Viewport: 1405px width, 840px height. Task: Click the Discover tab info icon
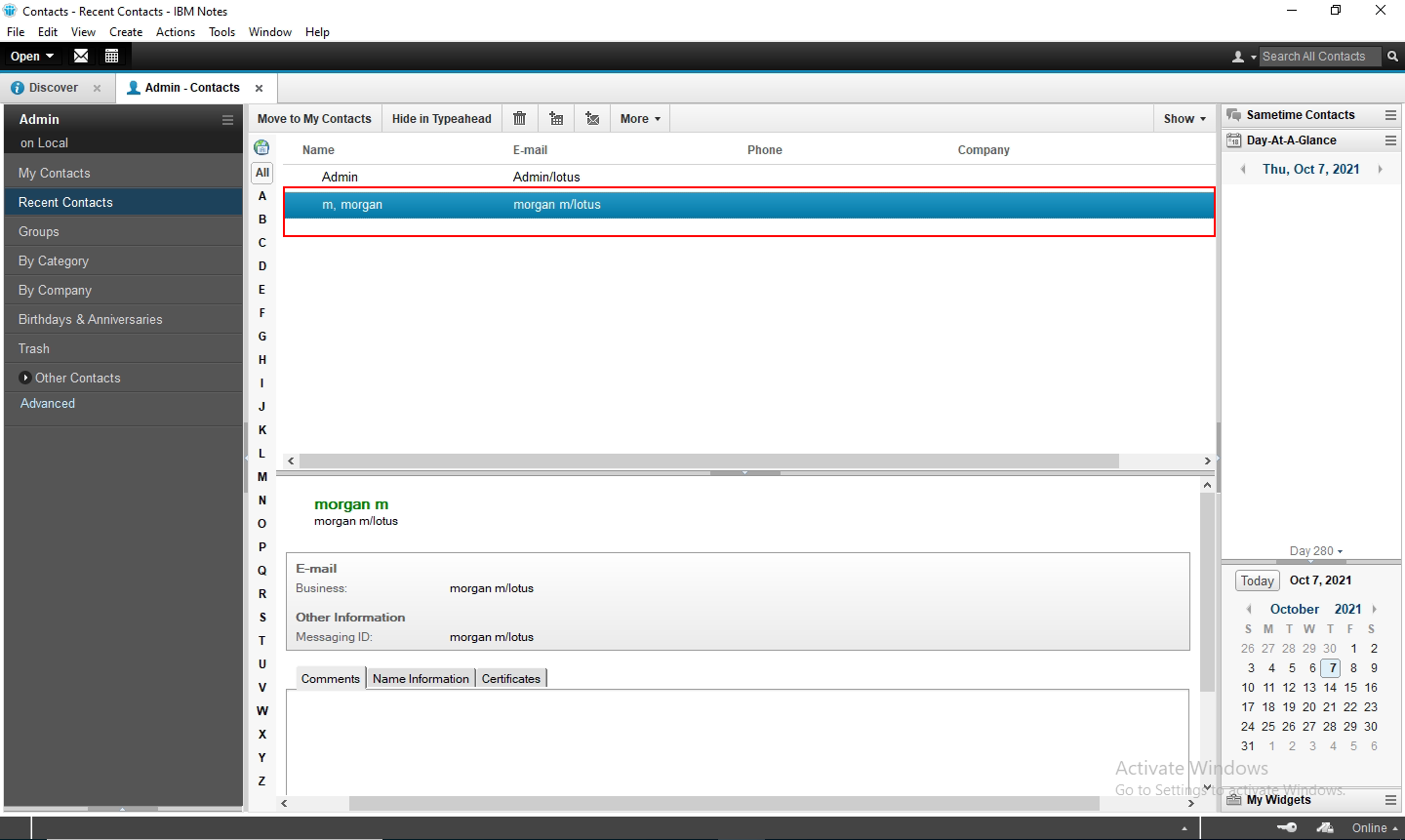pos(17,88)
